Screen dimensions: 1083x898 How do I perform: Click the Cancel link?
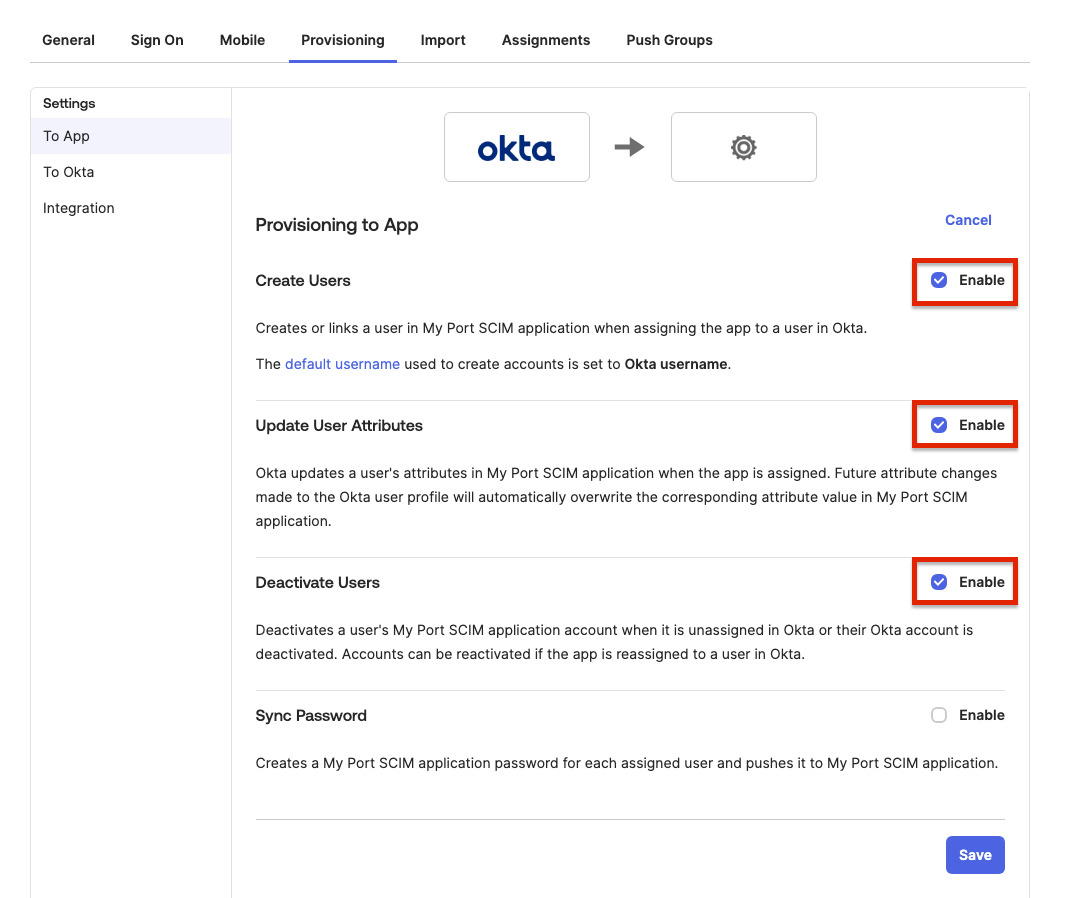[x=968, y=220]
